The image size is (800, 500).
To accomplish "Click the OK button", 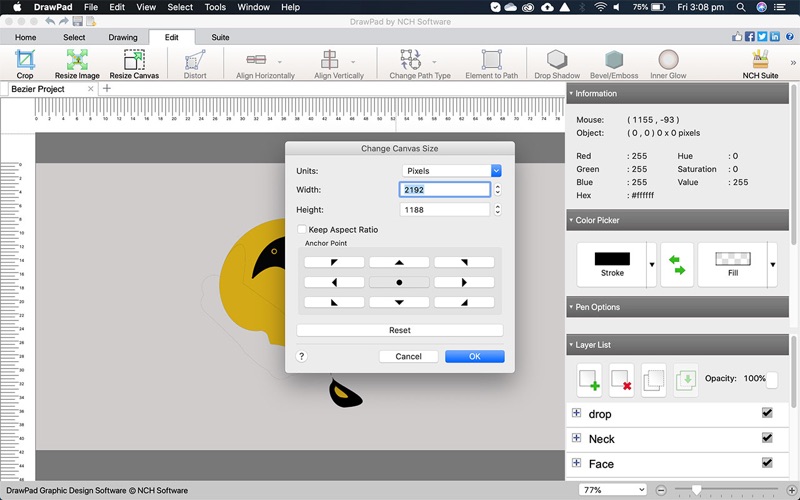I will point(474,356).
